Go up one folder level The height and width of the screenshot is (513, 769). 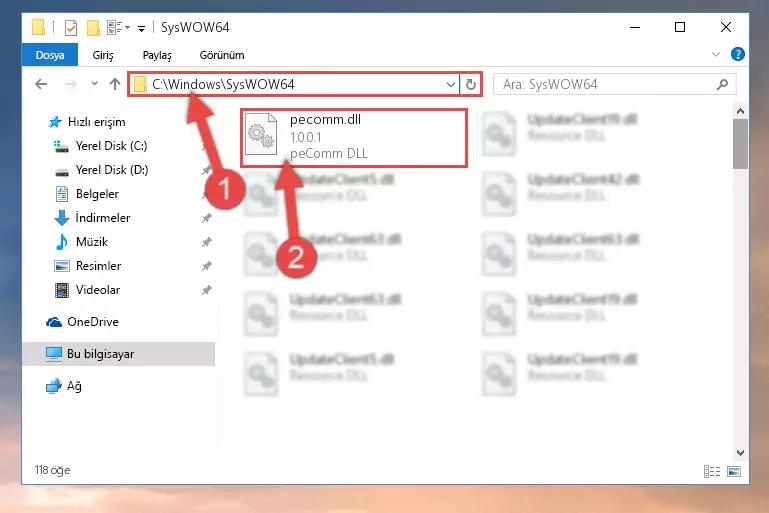115,84
